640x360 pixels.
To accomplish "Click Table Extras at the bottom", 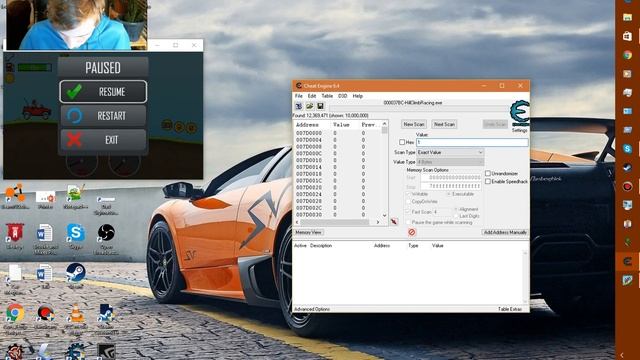I will [509, 309].
